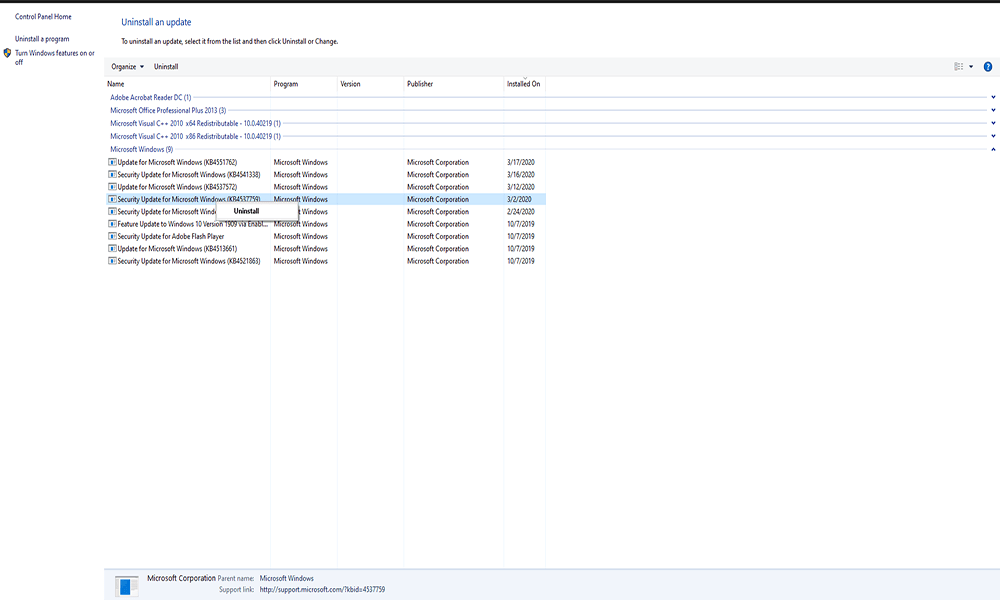This screenshot has width=1000, height=600.
Task: Open the Organize dropdown menu
Action: click(128, 66)
